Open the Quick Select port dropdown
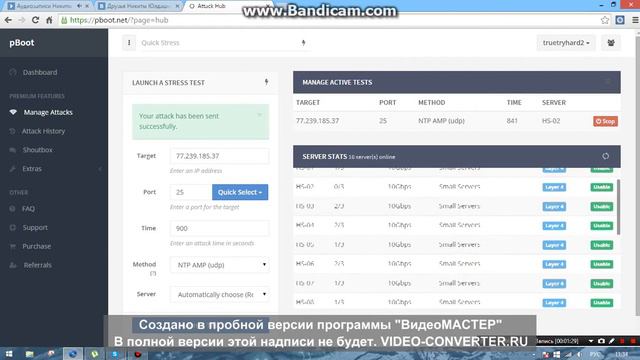 (240, 192)
